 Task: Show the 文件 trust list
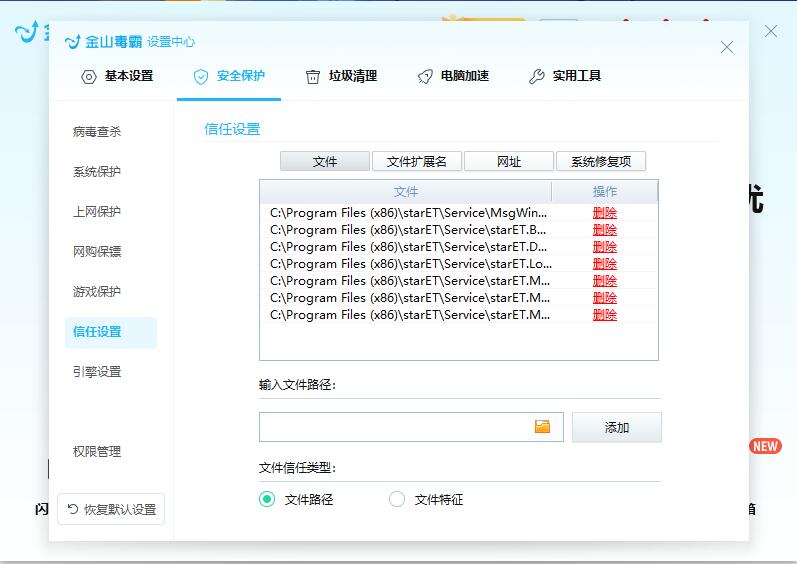tap(325, 162)
